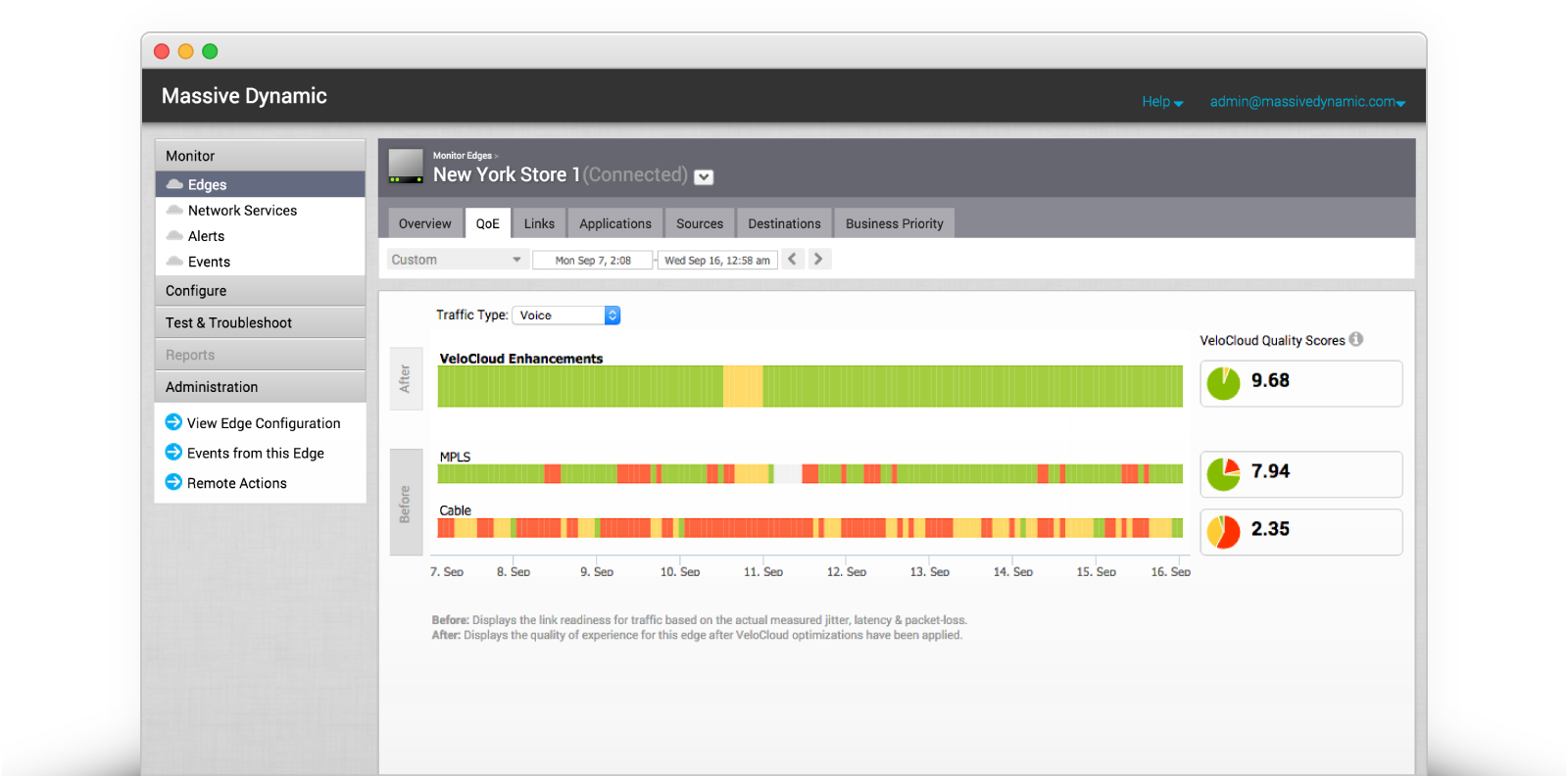Click the blue arrow icon for Remote Actions
The width and height of the screenshot is (1568, 776).
[x=173, y=482]
